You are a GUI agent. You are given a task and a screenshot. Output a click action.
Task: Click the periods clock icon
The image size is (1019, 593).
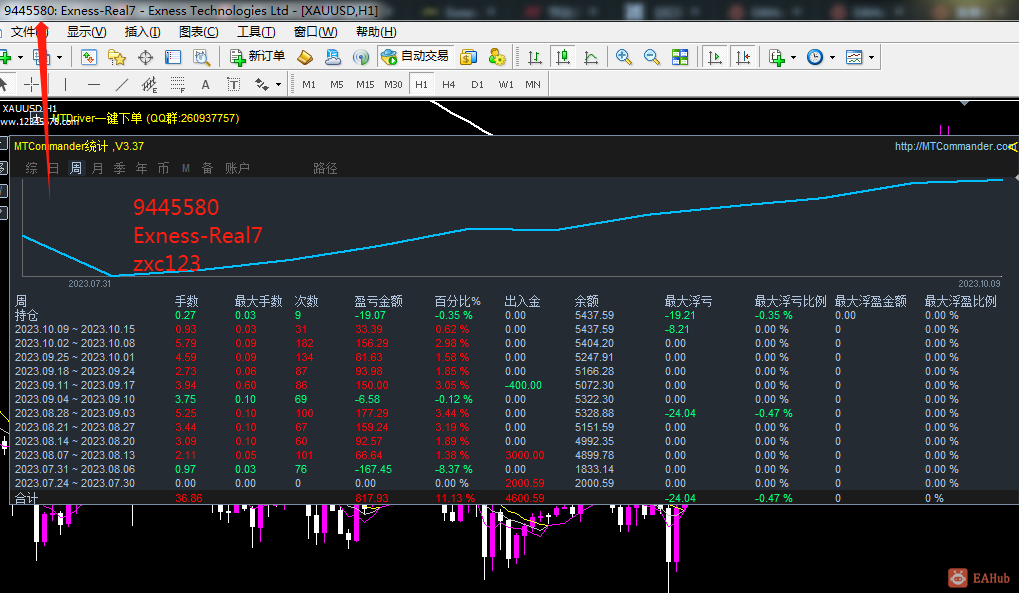tap(815, 57)
